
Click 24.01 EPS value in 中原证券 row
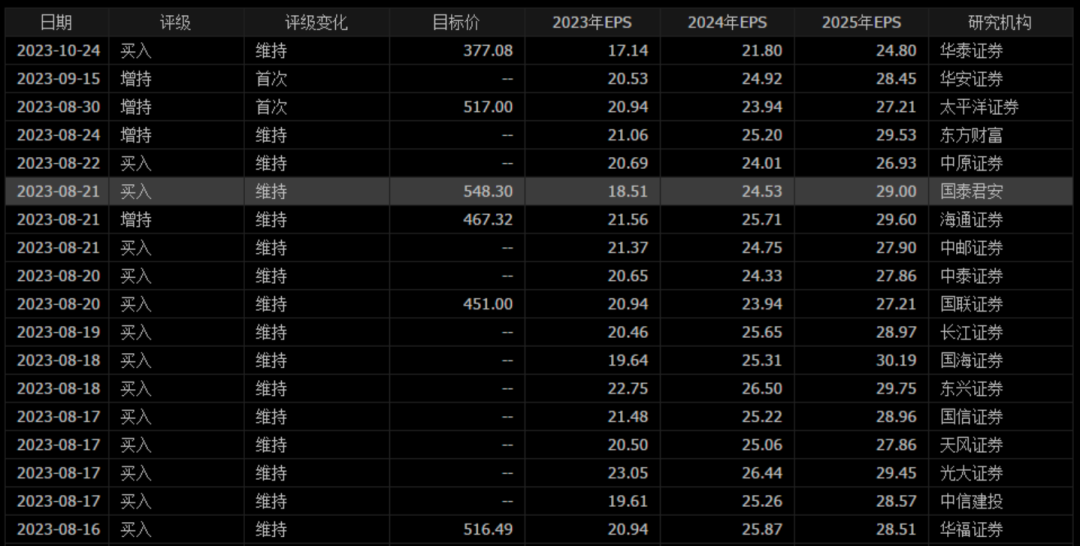pos(762,164)
